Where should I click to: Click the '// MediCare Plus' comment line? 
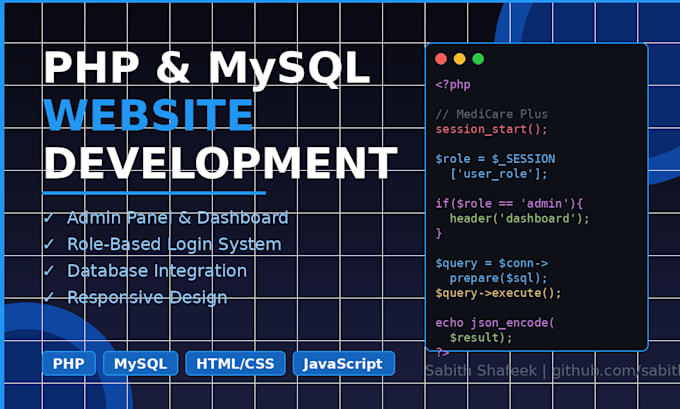(x=491, y=114)
